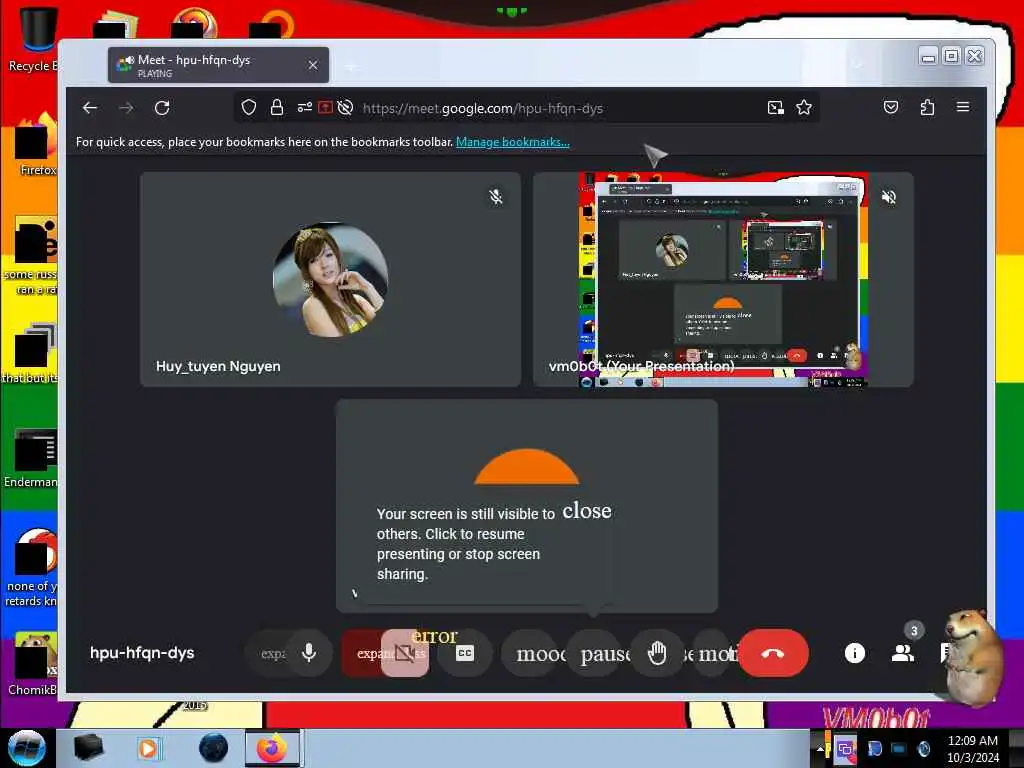The height and width of the screenshot is (768, 1024).
Task: Click the taskbar clock 12:09 AM
Action: point(973,749)
